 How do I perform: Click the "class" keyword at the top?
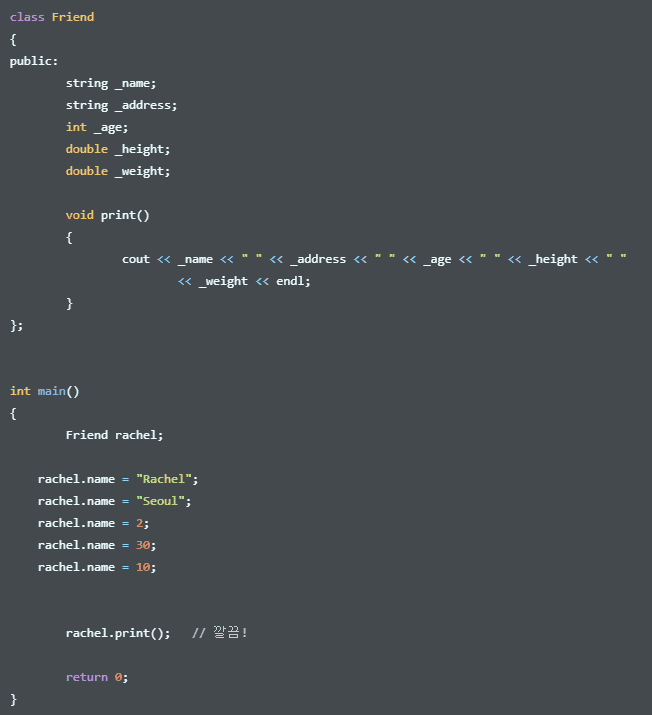click(27, 17)
